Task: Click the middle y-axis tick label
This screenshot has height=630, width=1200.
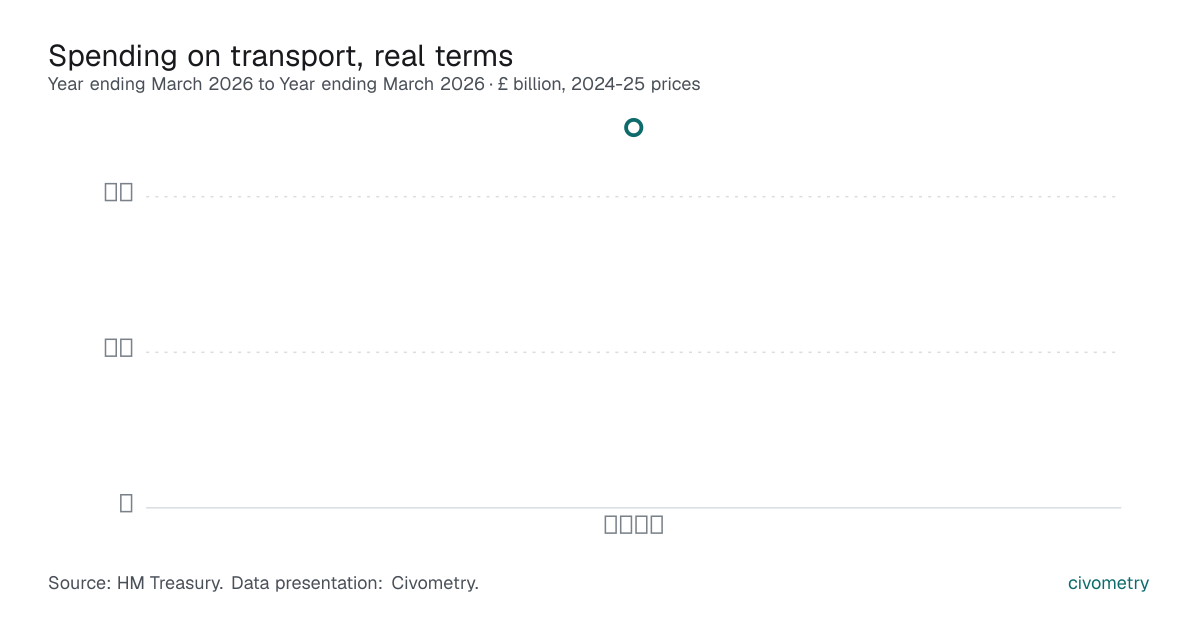Action: point(119,347)
